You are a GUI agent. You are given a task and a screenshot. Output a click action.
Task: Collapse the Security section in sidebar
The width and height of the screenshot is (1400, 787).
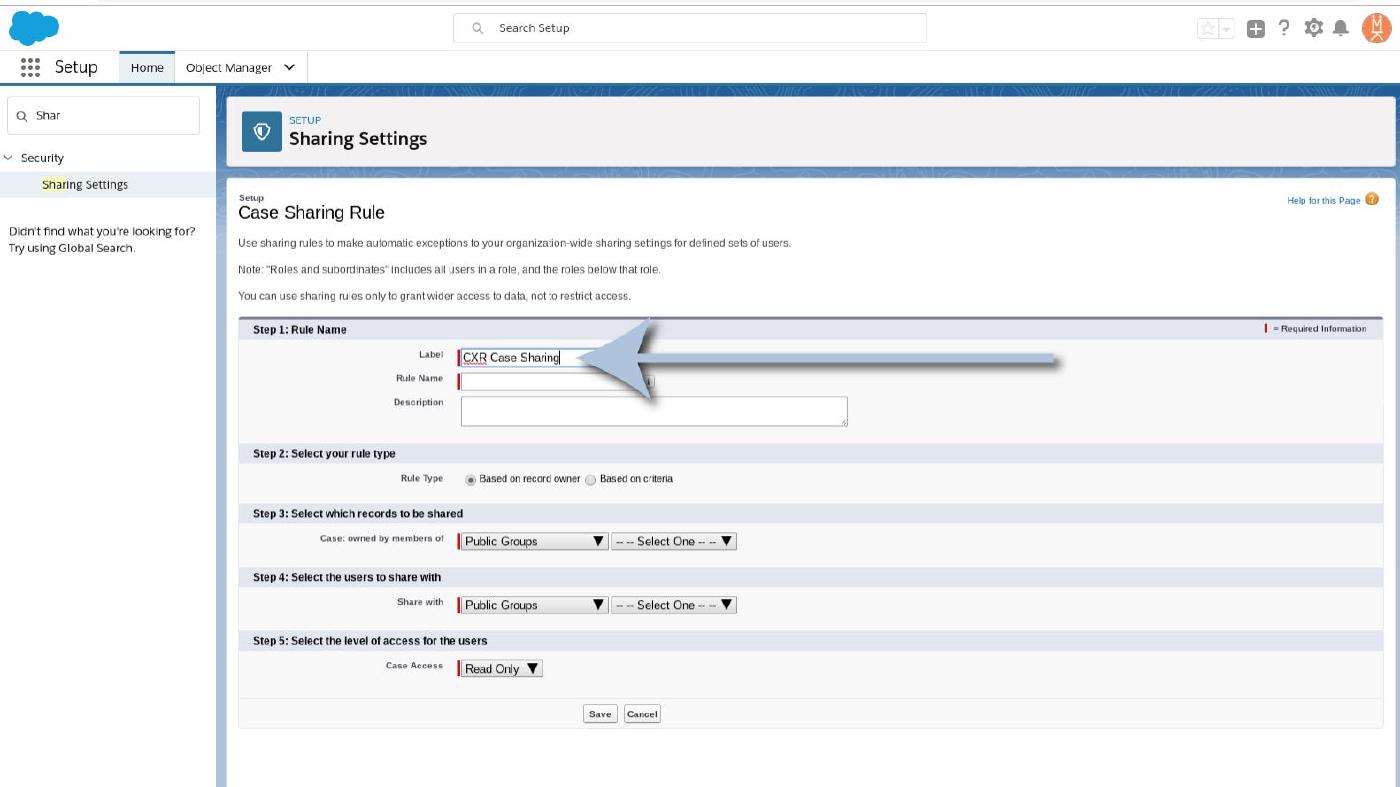[x=9, y=158]
